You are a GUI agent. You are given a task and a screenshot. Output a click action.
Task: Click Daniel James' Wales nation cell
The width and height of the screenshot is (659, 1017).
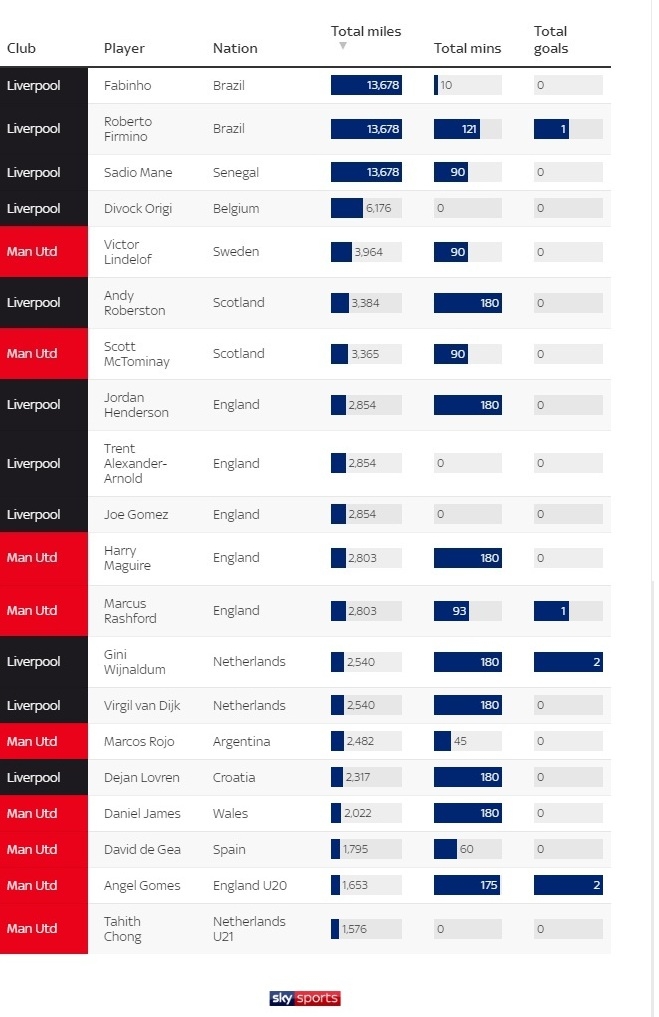pos(231,814)
